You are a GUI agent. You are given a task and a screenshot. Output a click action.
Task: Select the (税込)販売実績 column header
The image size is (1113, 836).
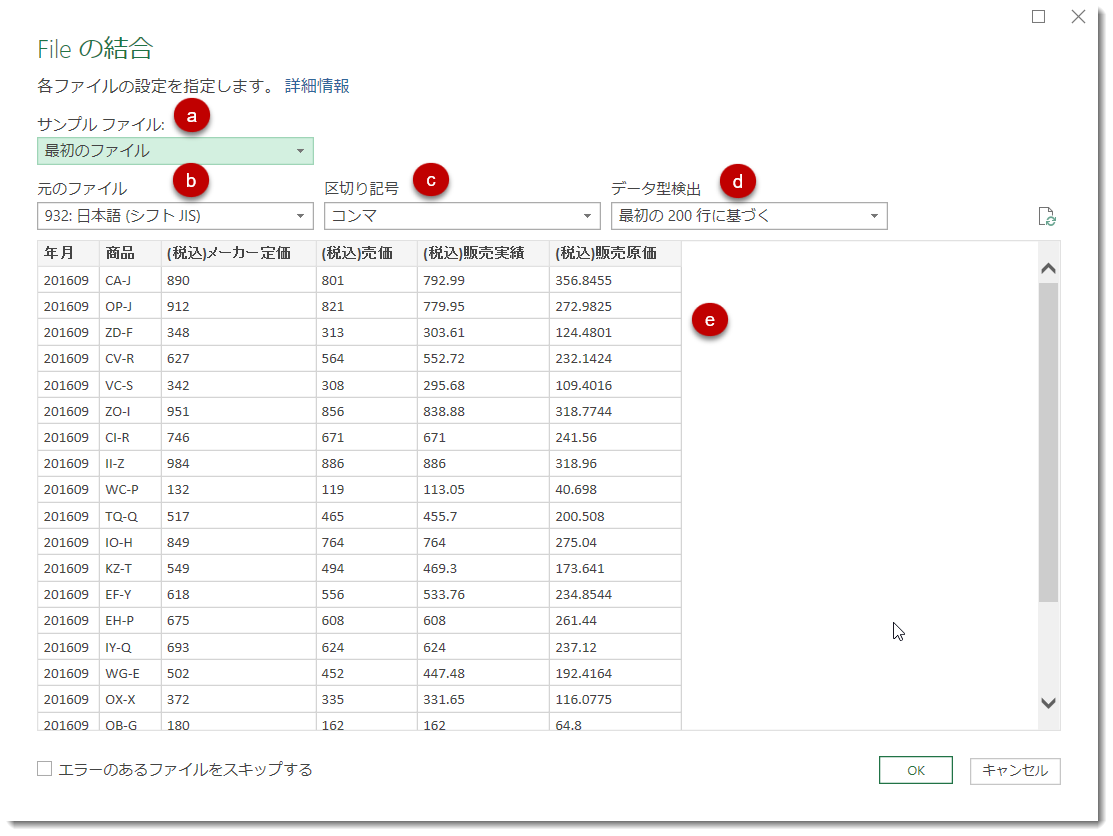pyautogui.click(x=483, y=253)
